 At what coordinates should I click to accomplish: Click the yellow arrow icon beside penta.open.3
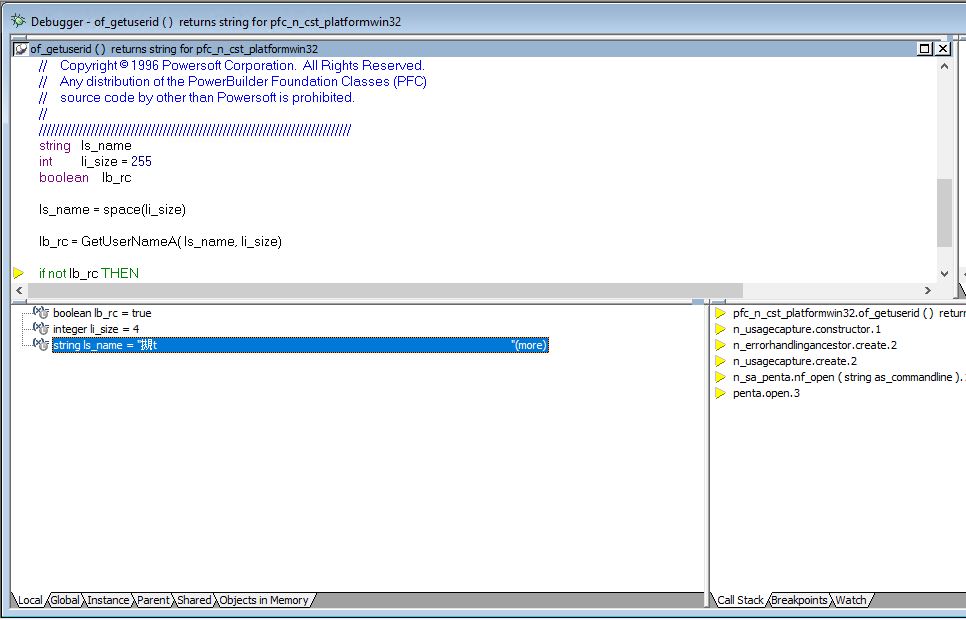tap(720, 393)
